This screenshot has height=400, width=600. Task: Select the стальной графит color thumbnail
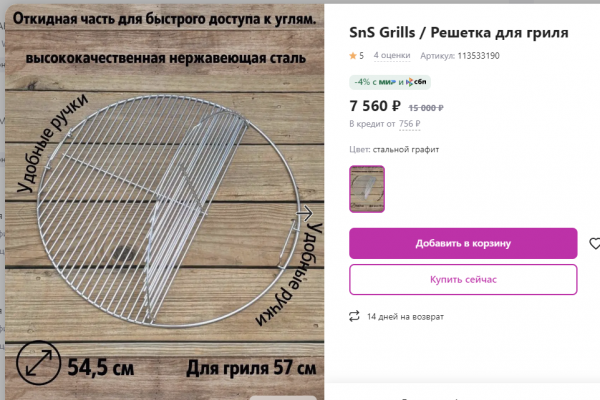click(367, 189)
